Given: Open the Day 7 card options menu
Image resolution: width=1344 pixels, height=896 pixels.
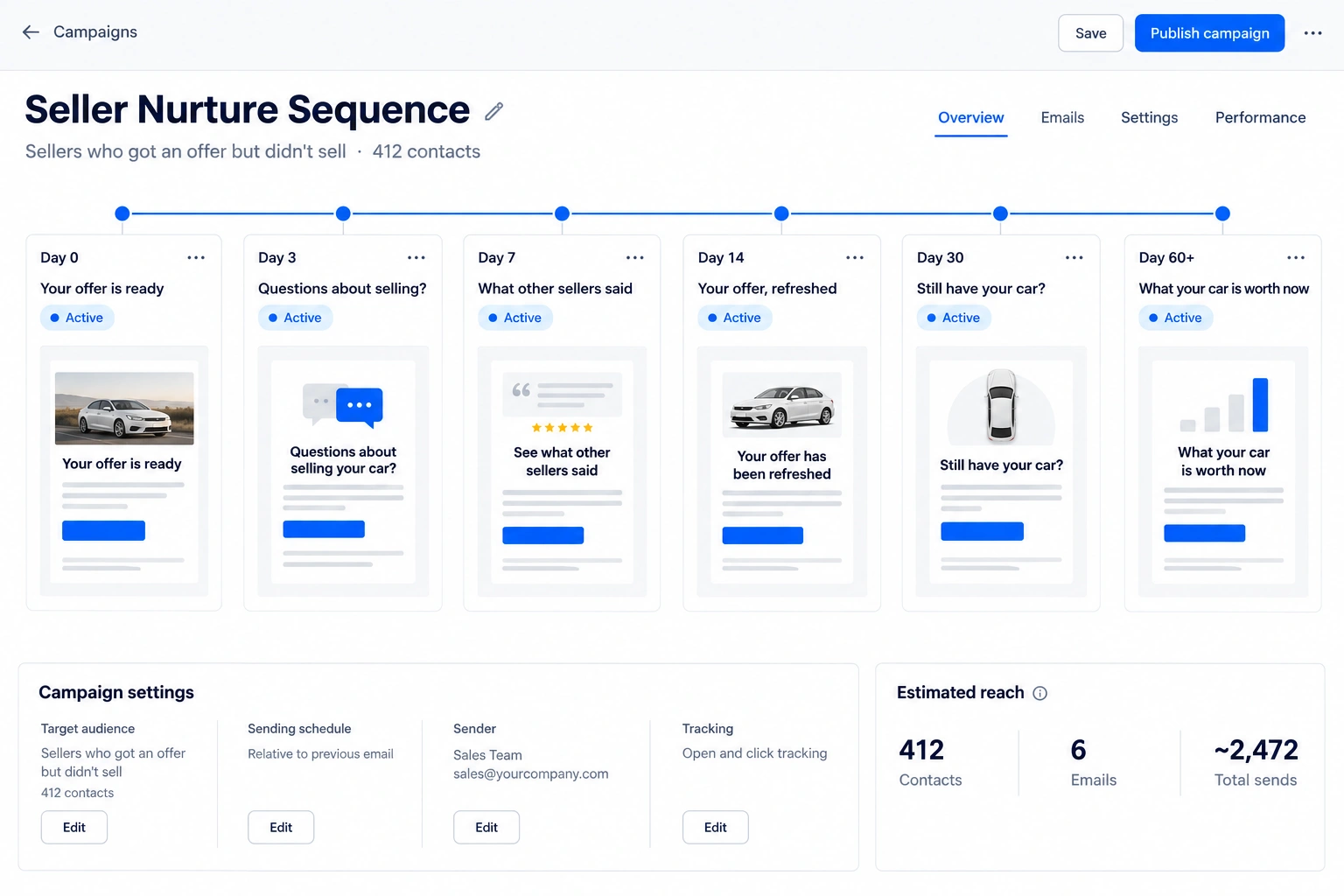Looking at the screenshot, I should point(635,257).
